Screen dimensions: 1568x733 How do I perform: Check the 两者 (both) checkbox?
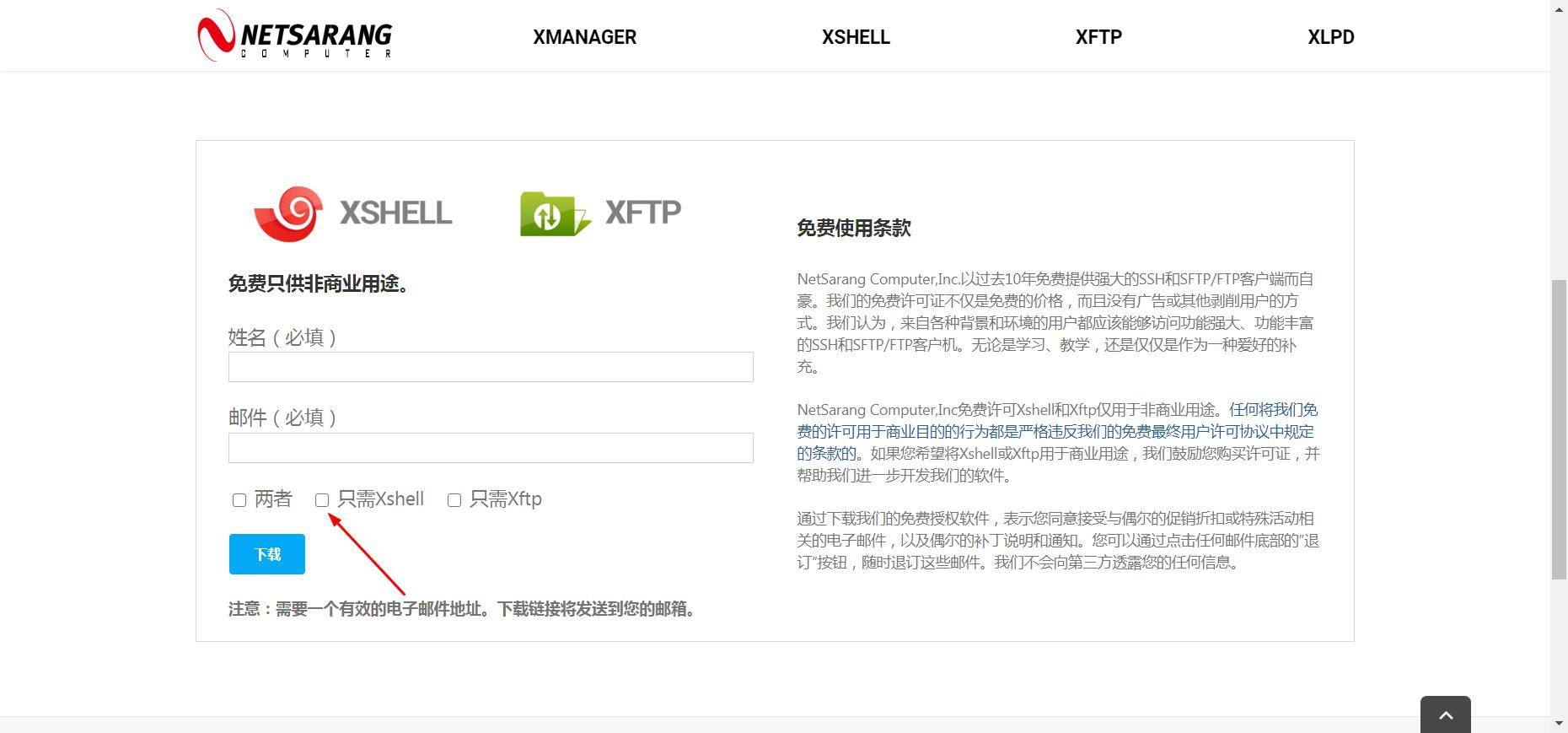(x=239, y=500)
